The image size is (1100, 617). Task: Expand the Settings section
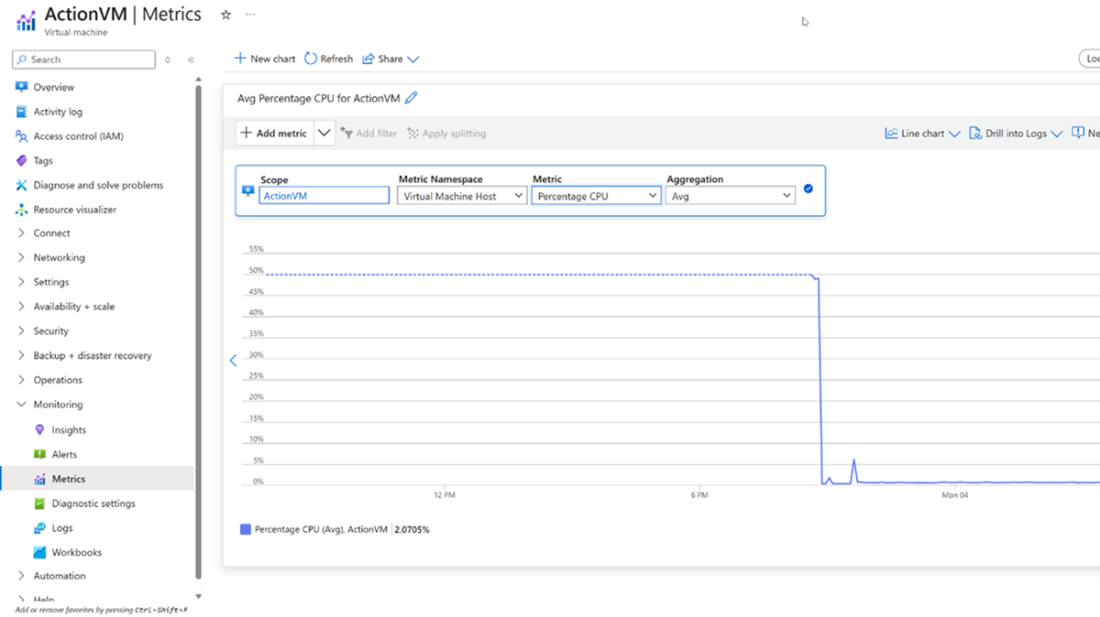(21, 282)
